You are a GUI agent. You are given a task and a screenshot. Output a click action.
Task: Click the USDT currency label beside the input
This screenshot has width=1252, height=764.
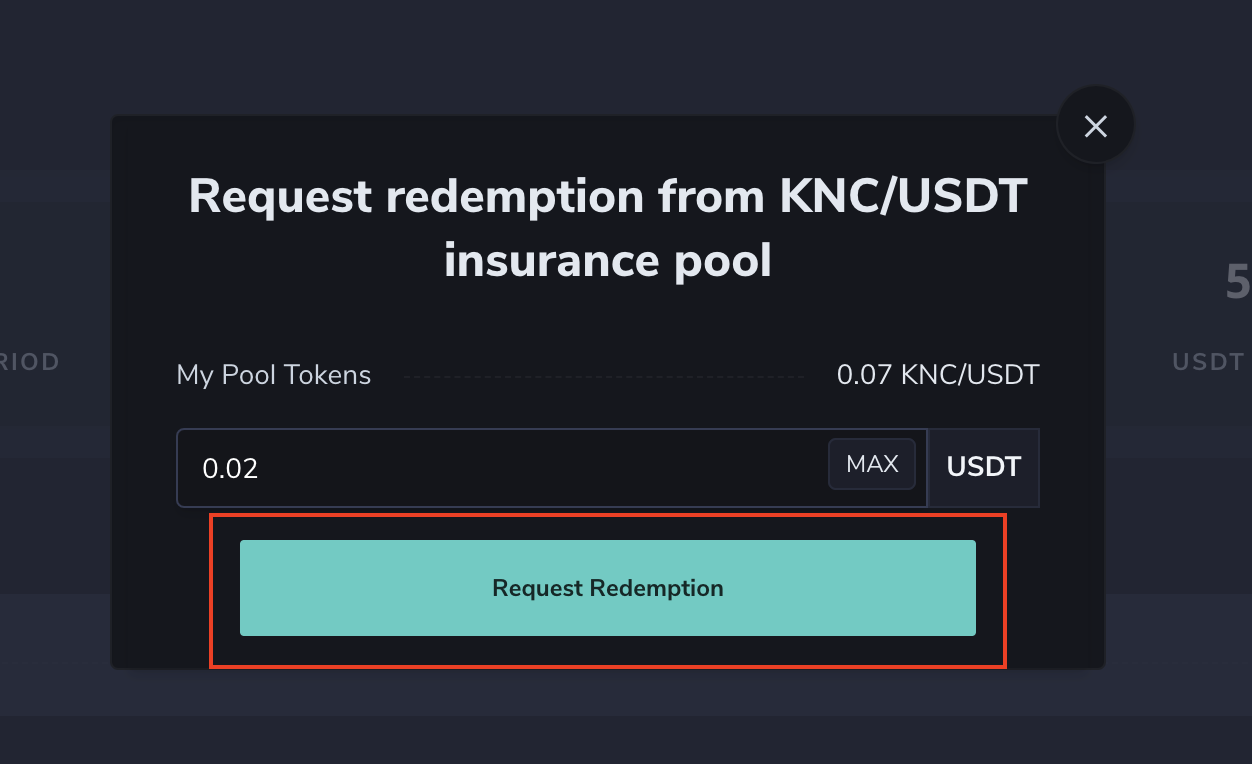point(983,467)
